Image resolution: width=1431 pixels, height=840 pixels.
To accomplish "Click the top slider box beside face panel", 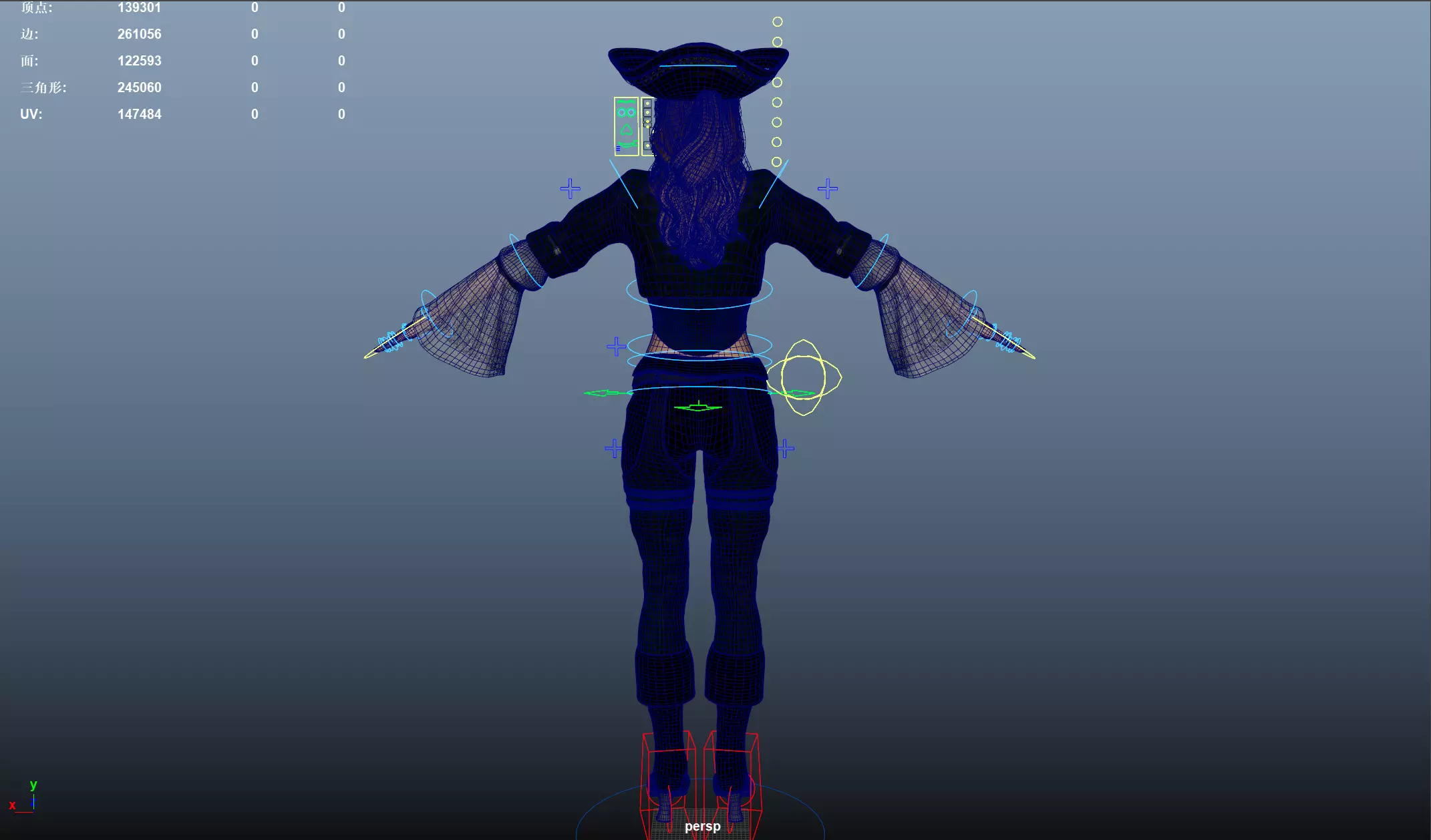I will [647, 103].
